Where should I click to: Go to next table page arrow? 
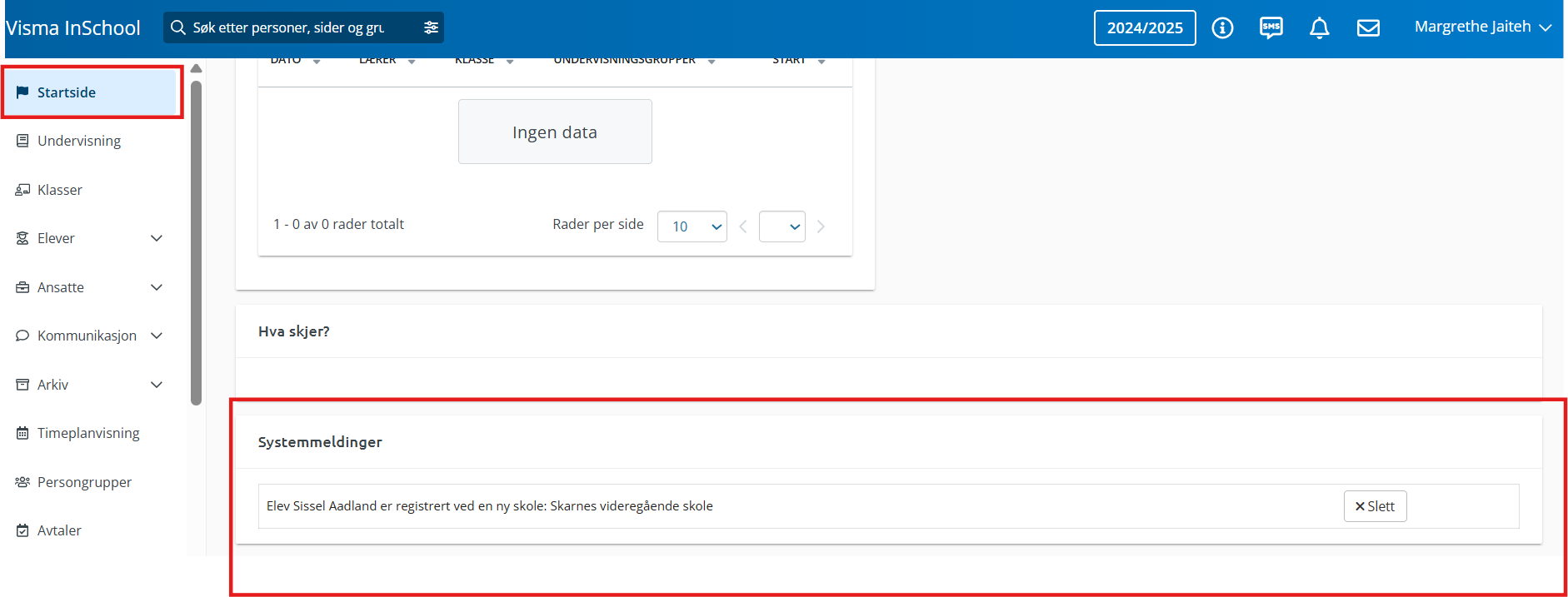(x=821, y=226)
